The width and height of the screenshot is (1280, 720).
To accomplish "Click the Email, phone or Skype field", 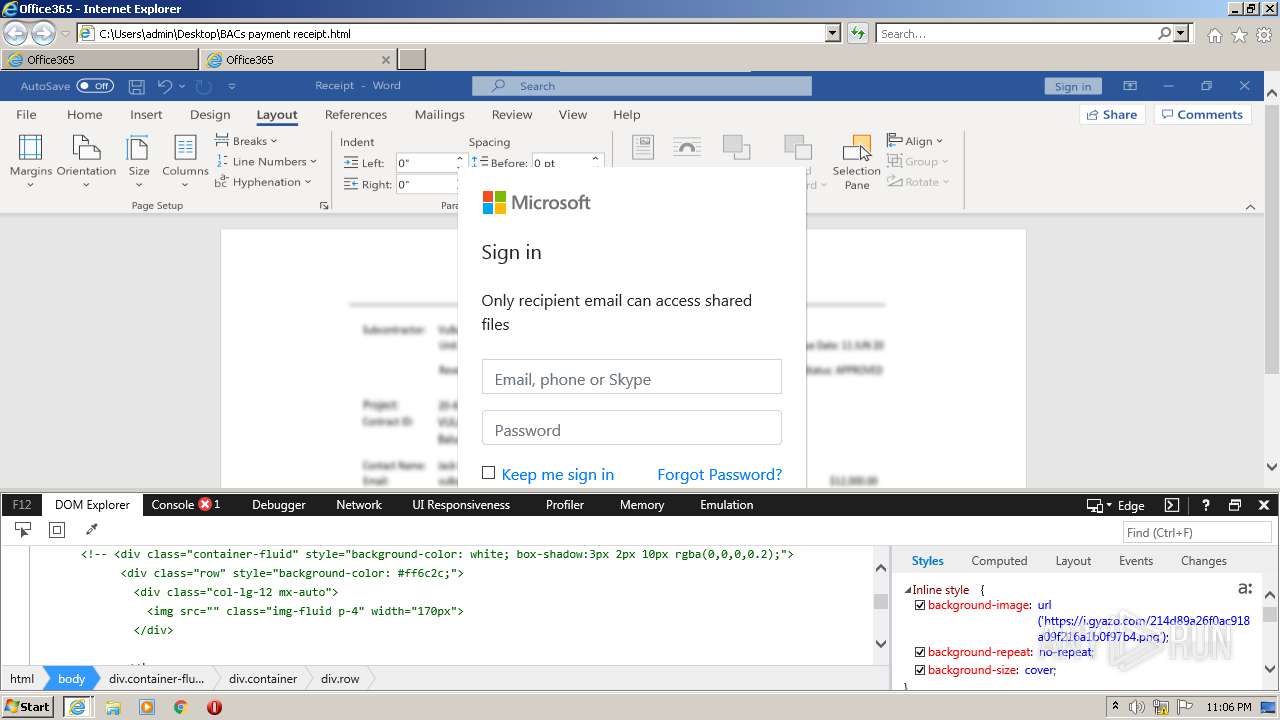I will pyautogui.click(x=632, y=377).
